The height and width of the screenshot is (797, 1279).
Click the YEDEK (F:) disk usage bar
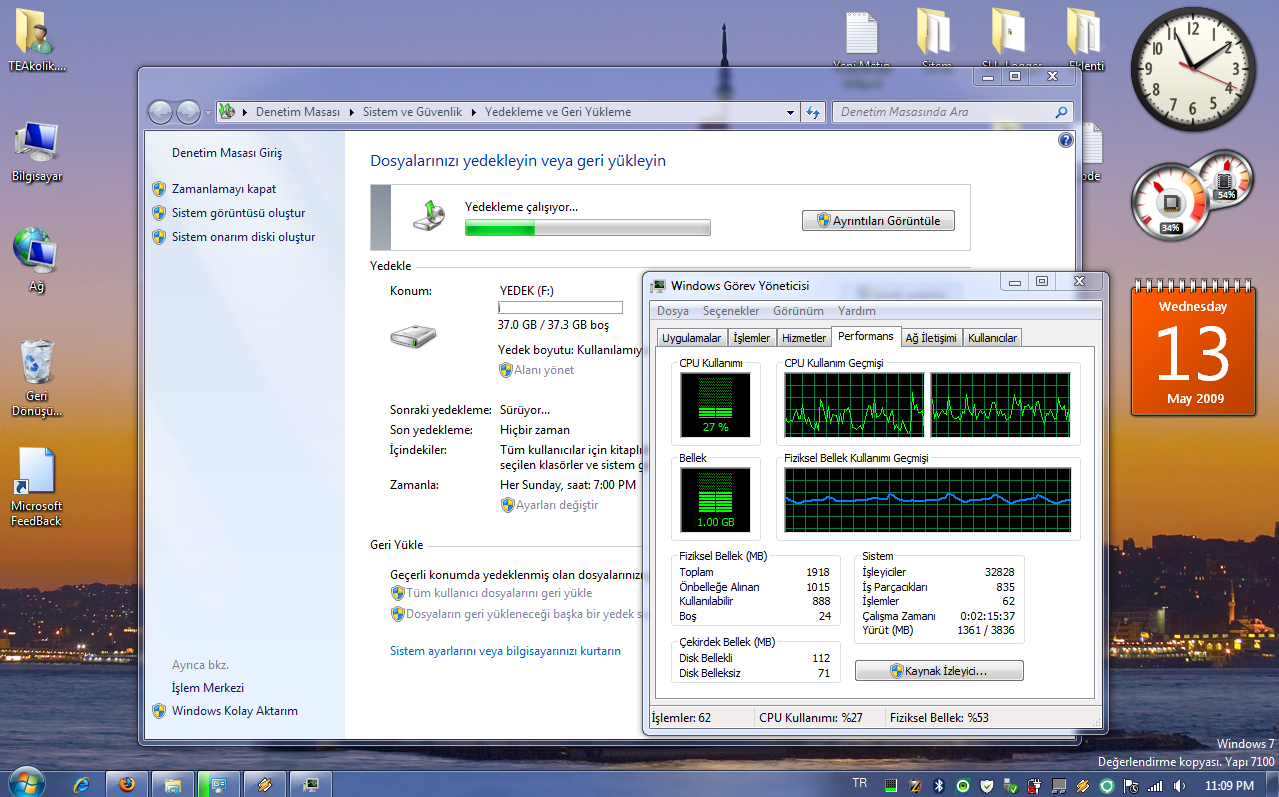pos(560,308)
